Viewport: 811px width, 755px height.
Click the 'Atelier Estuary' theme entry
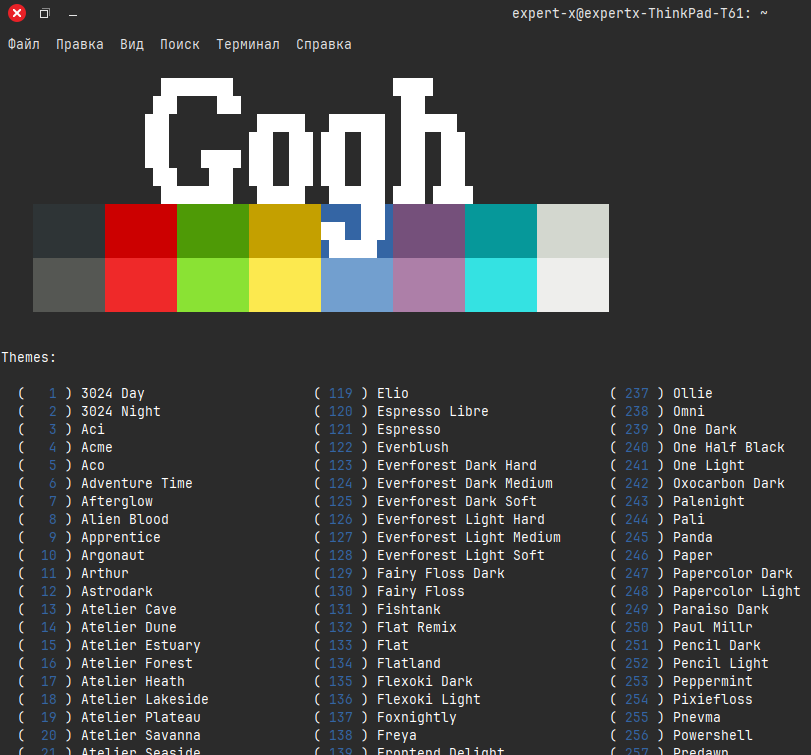coord(141,645)
